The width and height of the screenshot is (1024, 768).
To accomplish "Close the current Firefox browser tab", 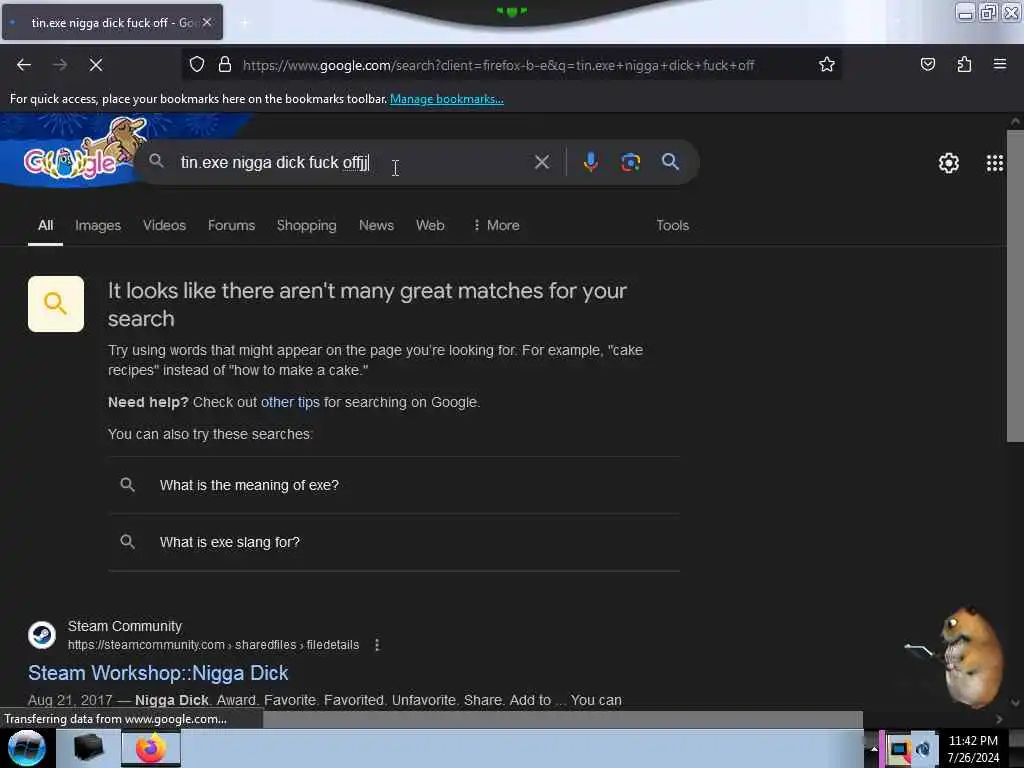I will [x=207, y=22].
